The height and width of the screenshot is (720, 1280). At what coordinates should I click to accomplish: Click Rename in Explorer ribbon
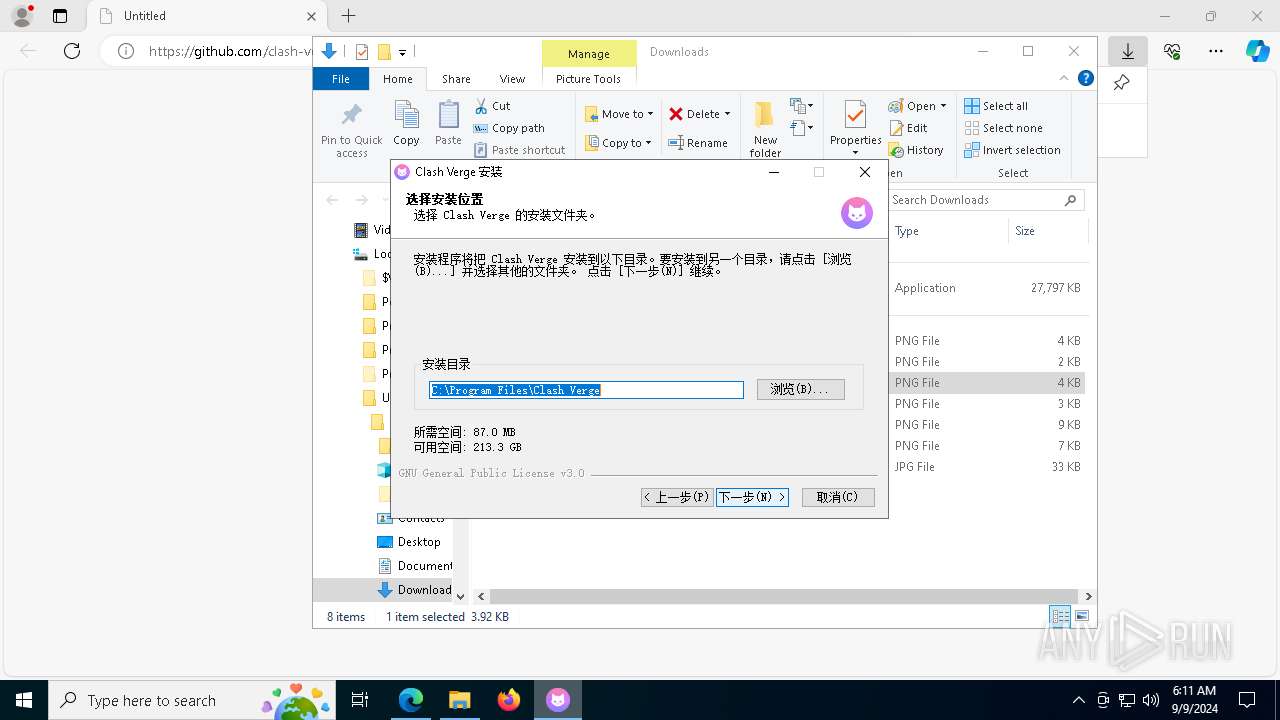(699, 143)
